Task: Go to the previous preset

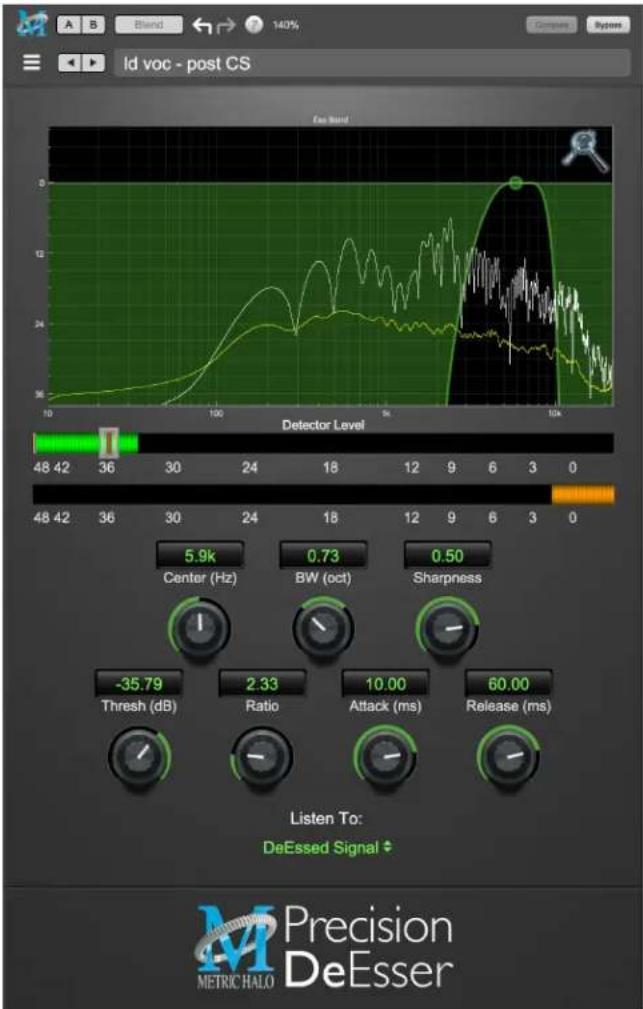Action: tap(70, 63)
